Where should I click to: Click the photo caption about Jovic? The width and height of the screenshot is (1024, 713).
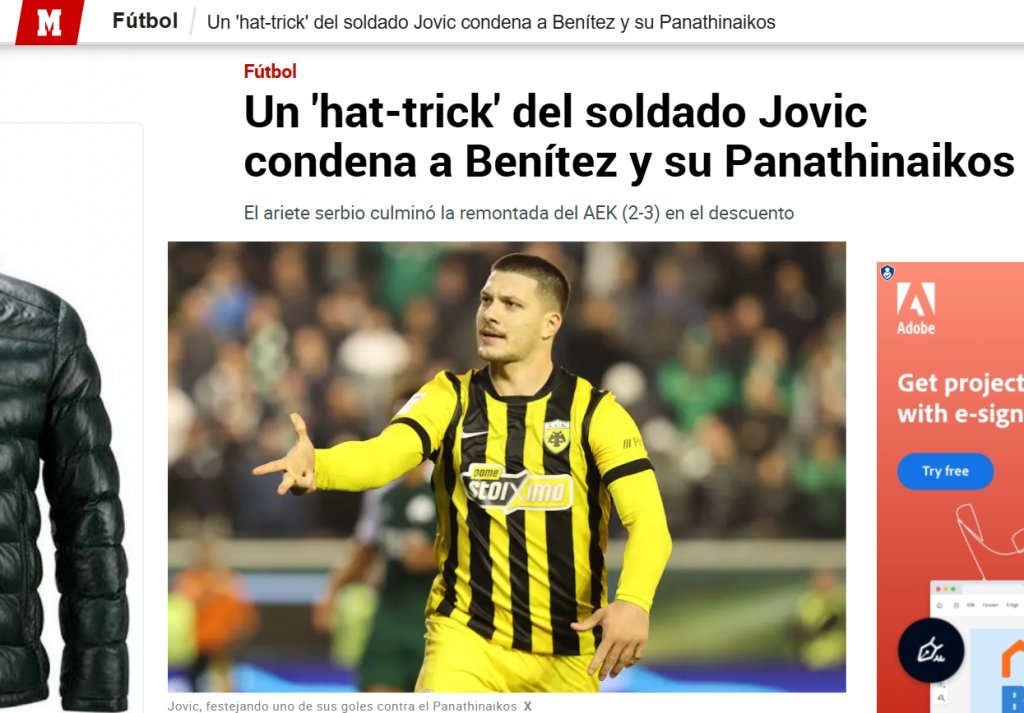(x=342, y=706)
